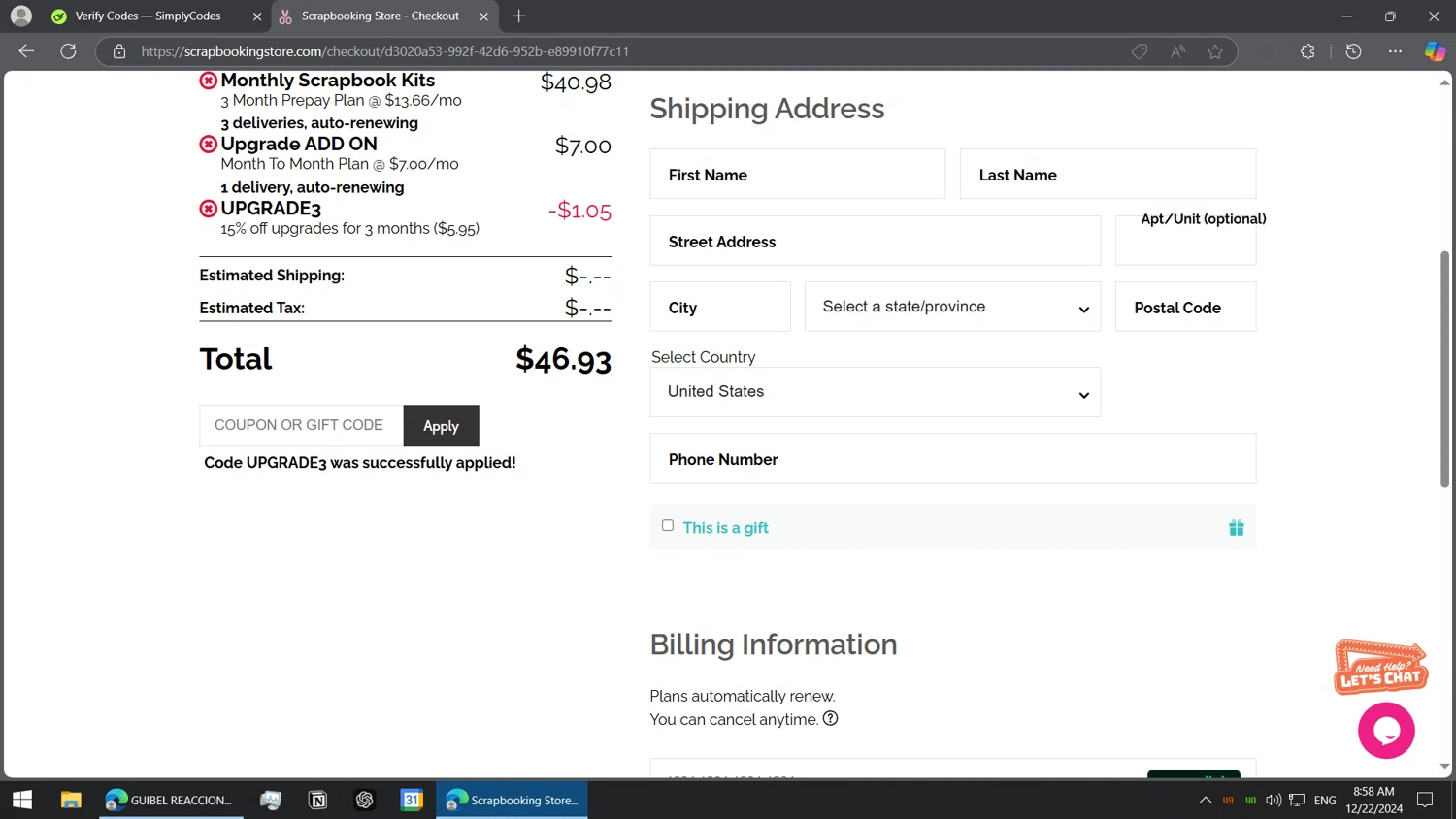1456x819 pixels.
Task: Click the page vertical scrollbar thumb
Action: click(x=1444, y=369)
